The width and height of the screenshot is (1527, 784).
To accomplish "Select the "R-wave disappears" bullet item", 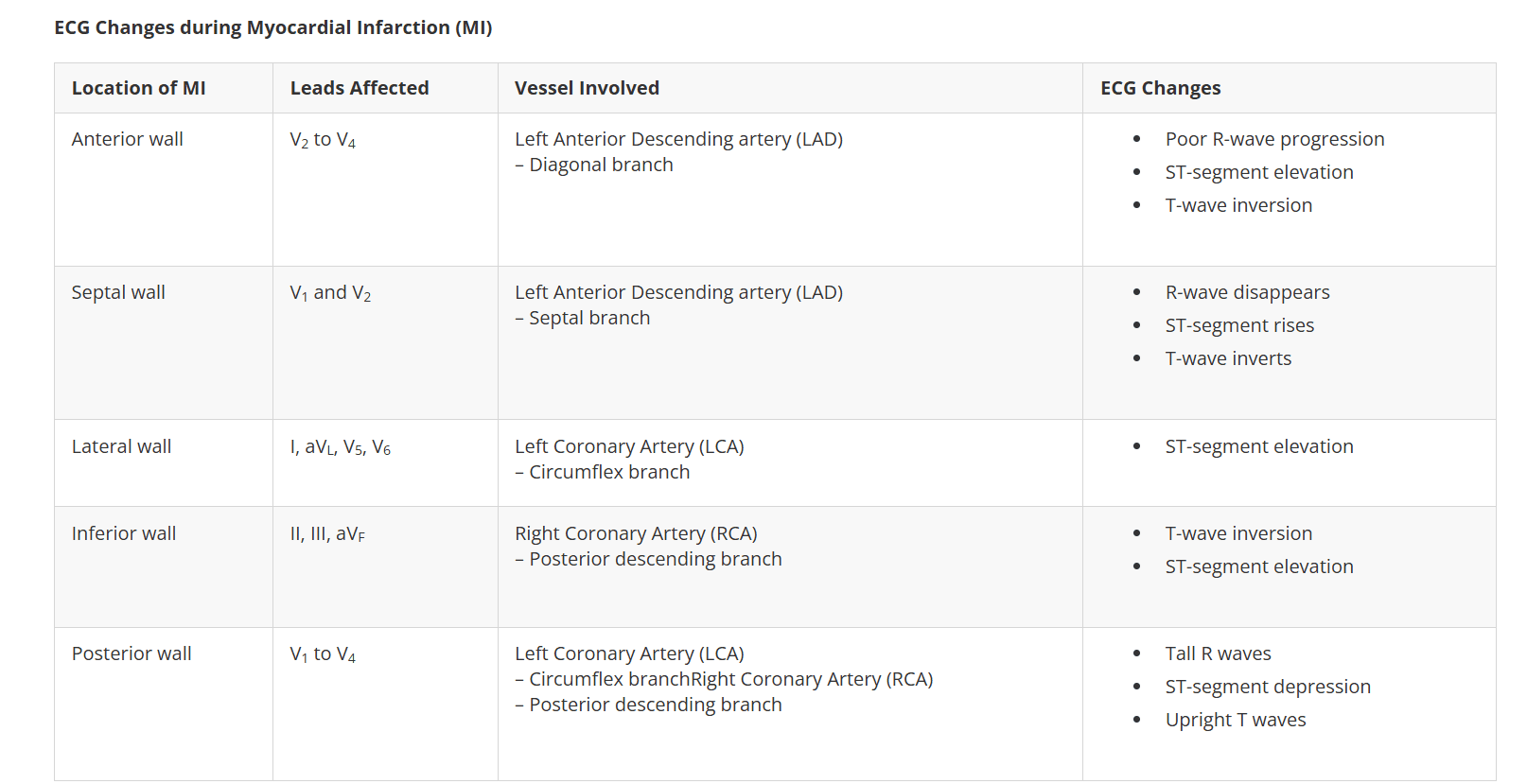I will click(x=1247, y=292).
